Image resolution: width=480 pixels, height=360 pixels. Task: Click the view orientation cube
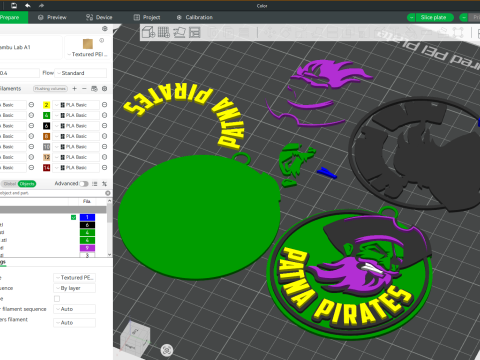(x=135, y=338)
